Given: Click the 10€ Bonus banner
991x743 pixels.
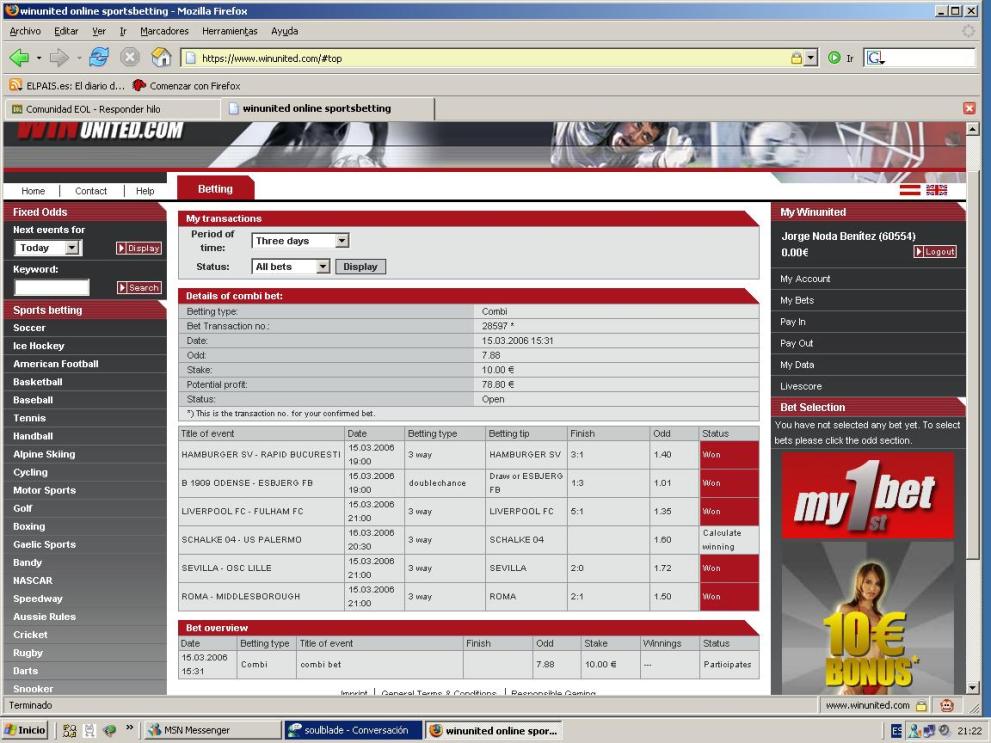Looking at the screenshot, I should pyautogui.click(x=867, y=618).
